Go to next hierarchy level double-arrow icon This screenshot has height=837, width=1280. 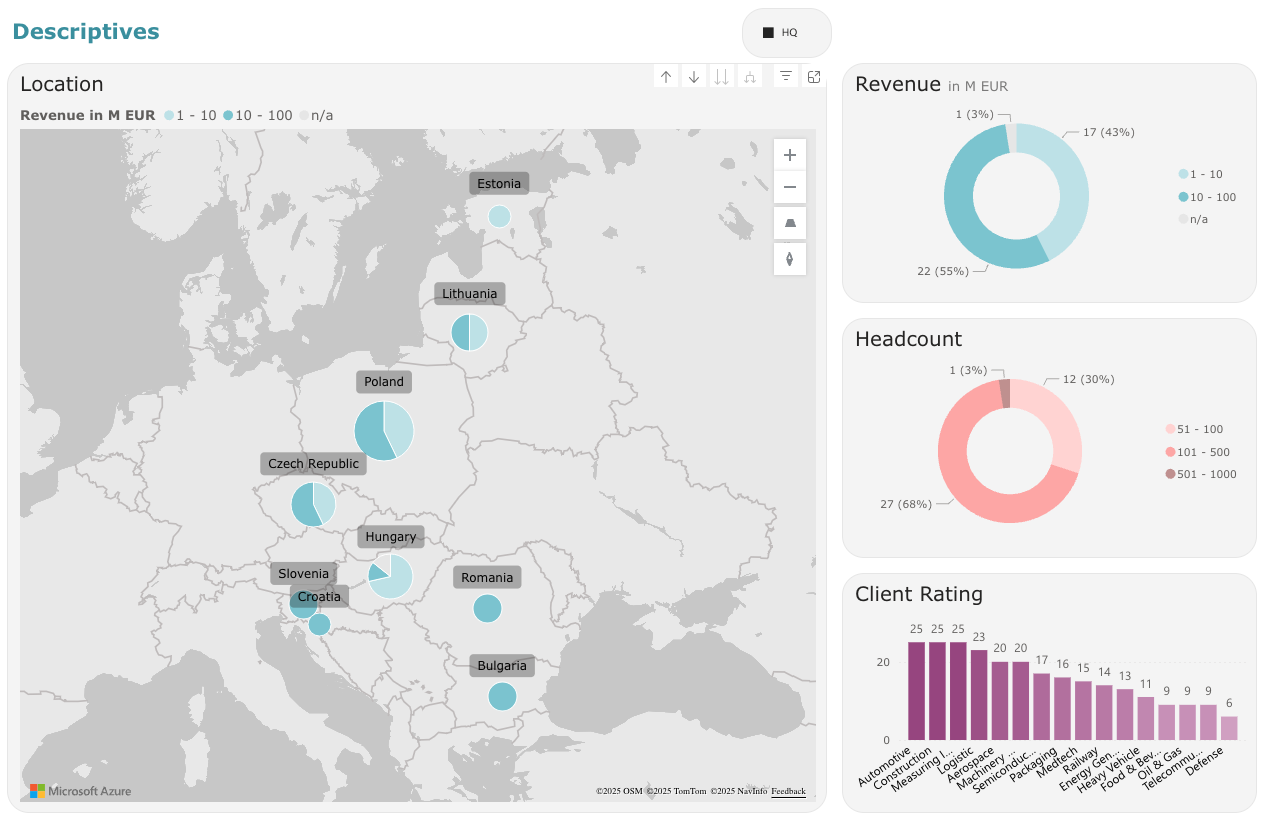pyautogui.click(x=722, y=77)
